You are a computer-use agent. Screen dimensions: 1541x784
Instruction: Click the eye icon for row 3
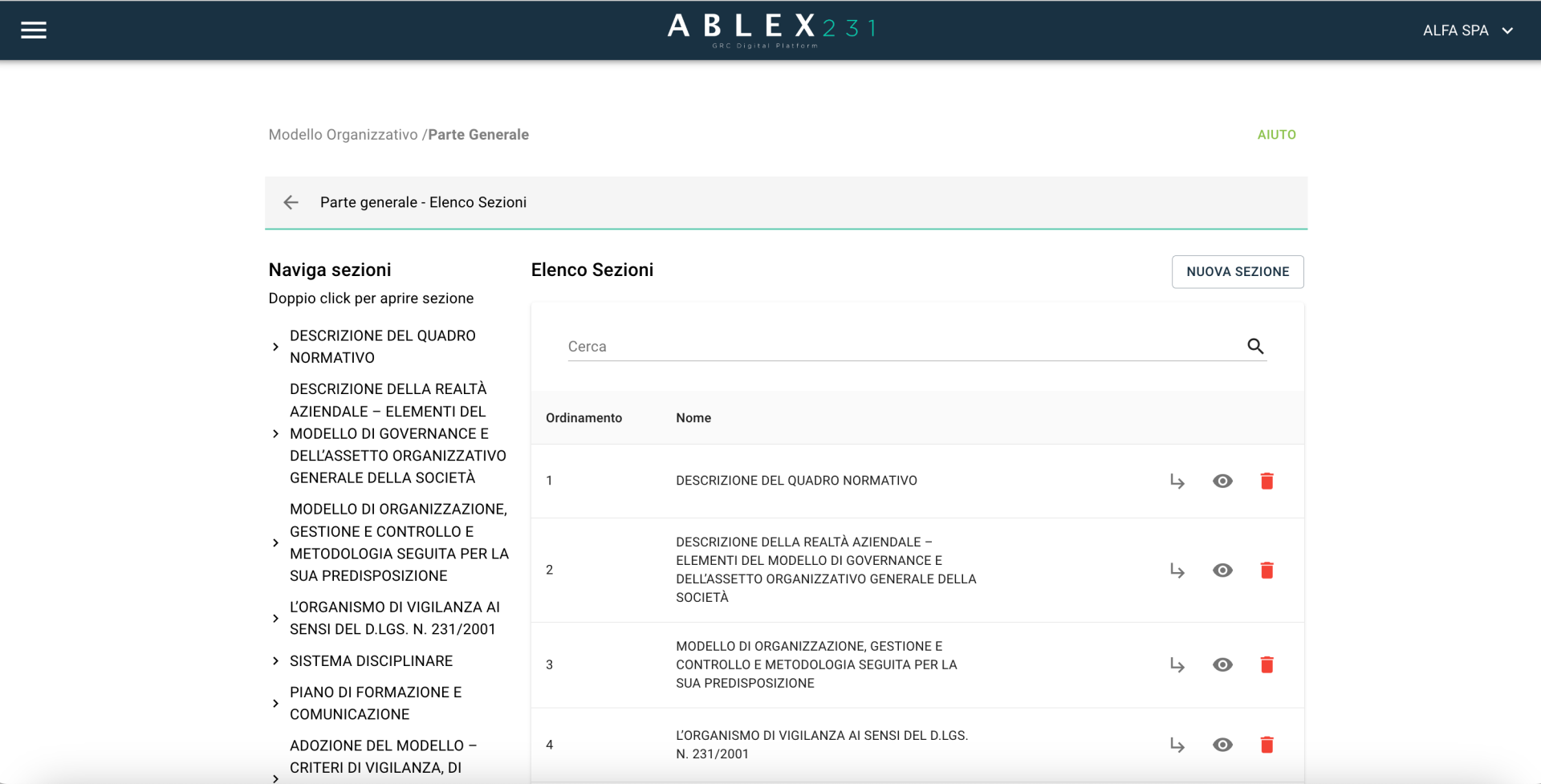point(1222,664)
